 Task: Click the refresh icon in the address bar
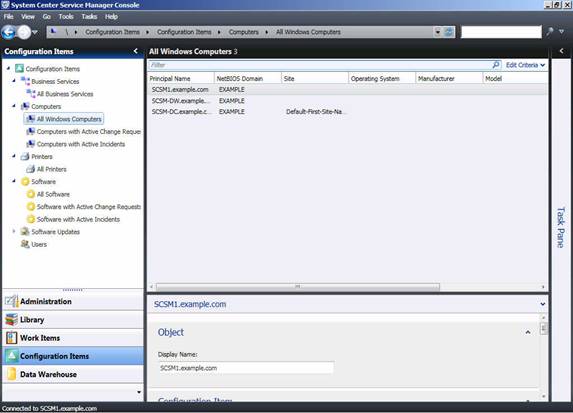(449, 32)
